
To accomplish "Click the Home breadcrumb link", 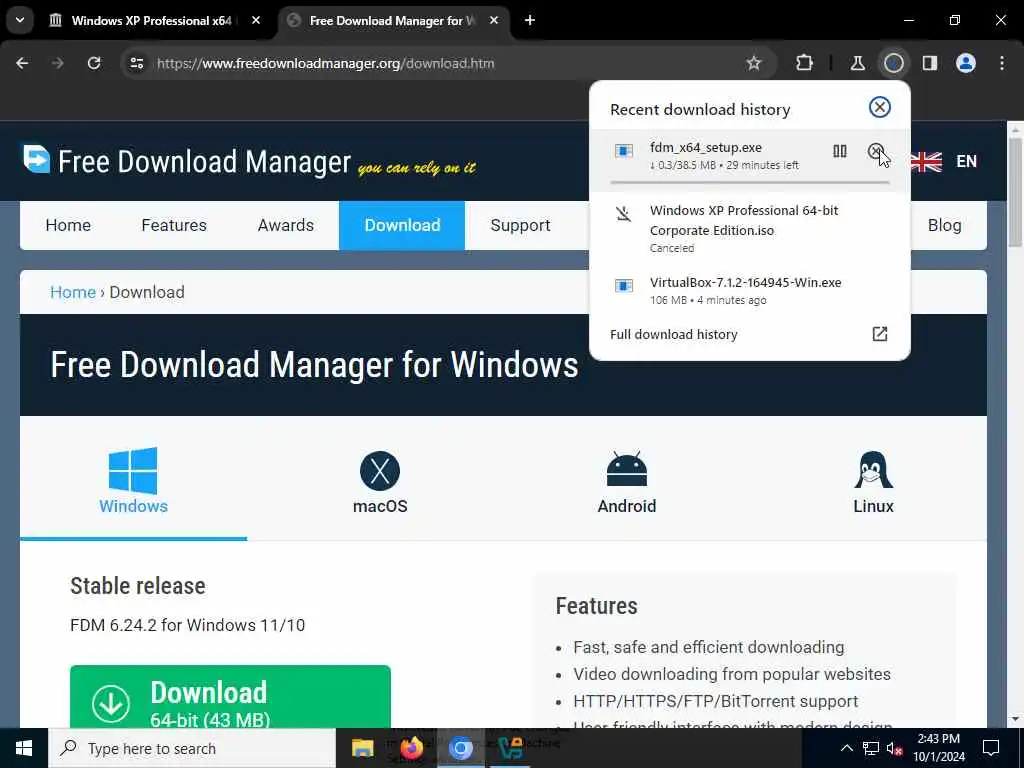I will pyautogui.click(x=73, y=292).
